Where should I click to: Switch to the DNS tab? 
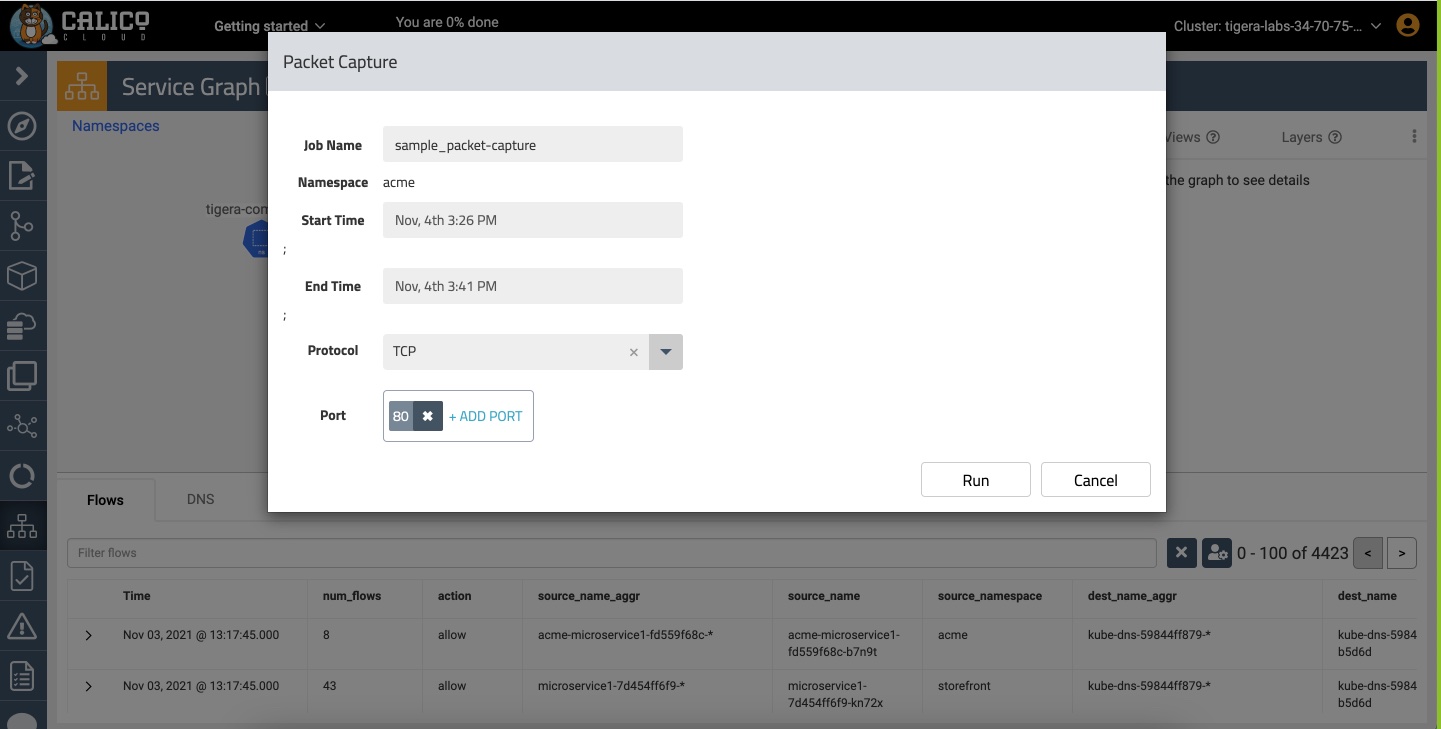coord(201,499)
